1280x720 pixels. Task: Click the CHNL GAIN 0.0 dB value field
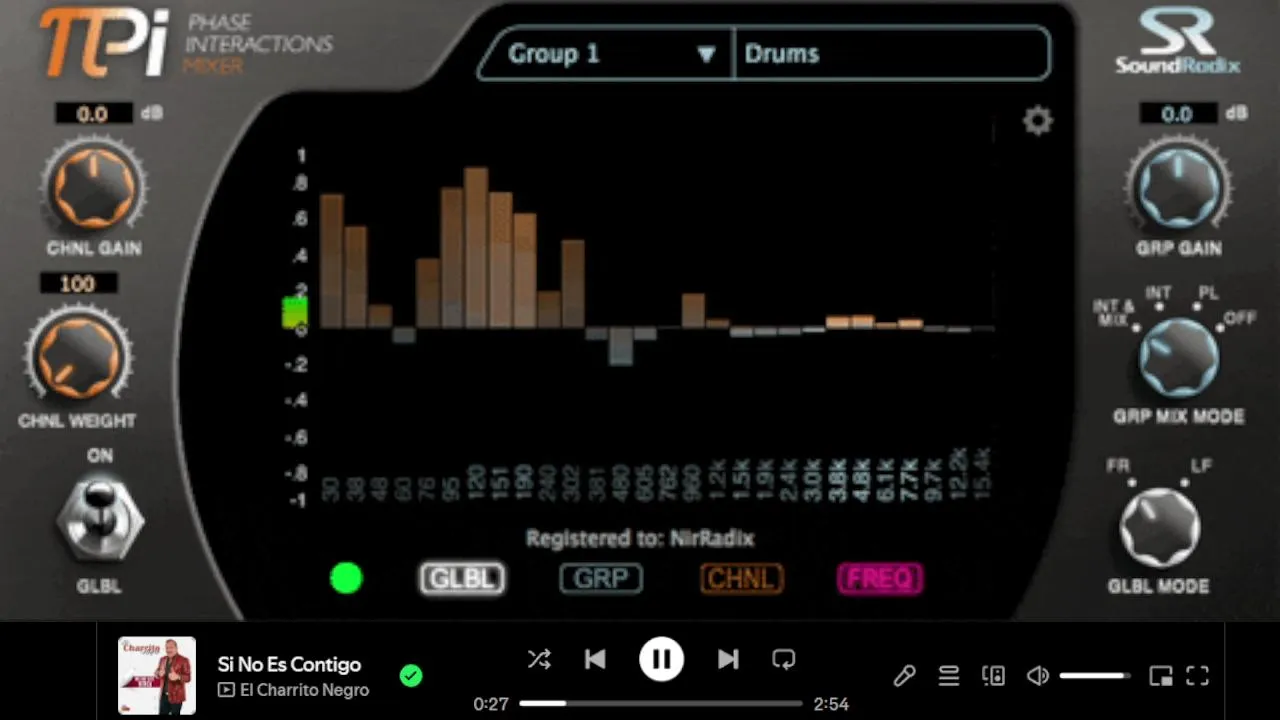pos(93,114)
